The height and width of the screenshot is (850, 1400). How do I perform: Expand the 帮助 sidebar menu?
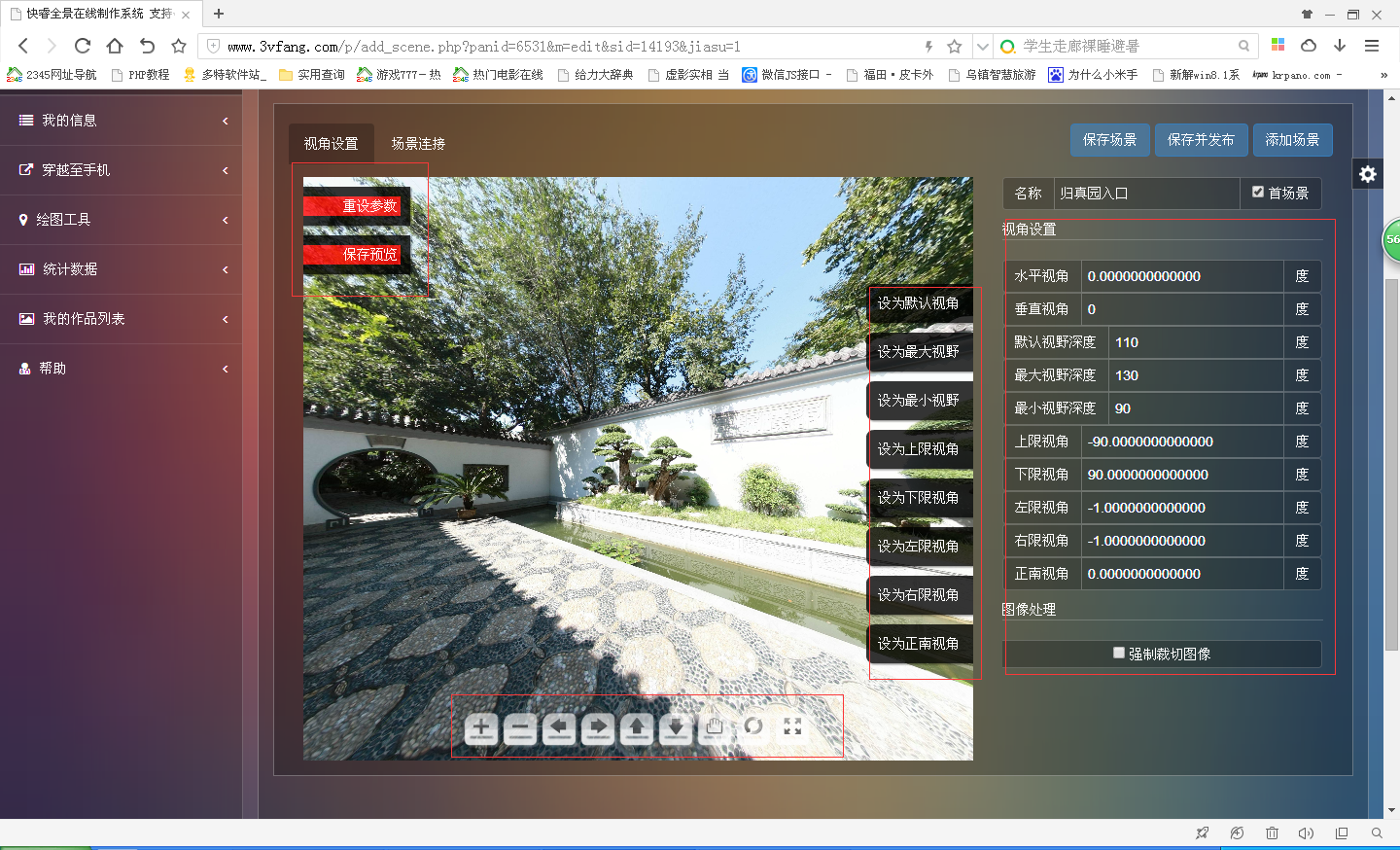tap(121, 369)
